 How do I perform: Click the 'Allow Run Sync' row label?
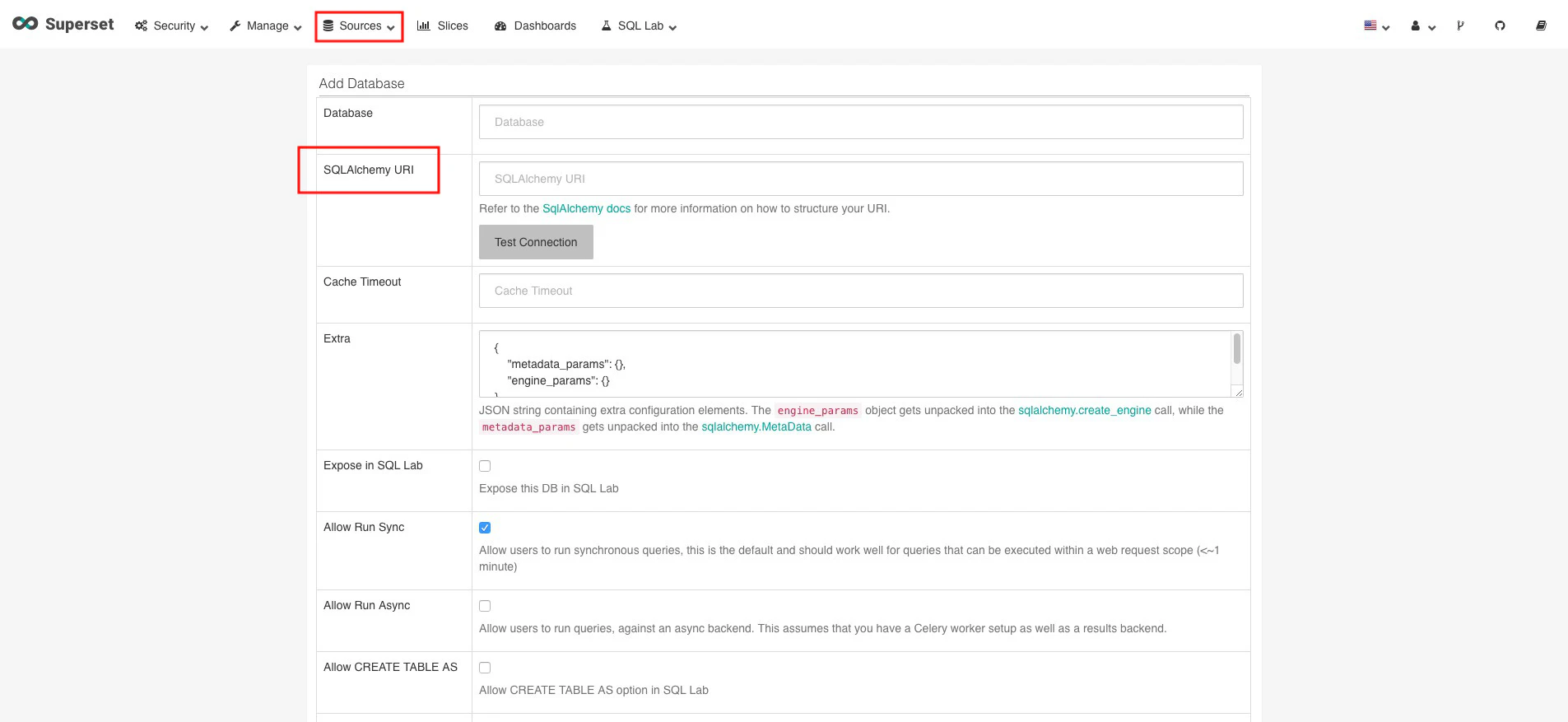coord(364,527)
